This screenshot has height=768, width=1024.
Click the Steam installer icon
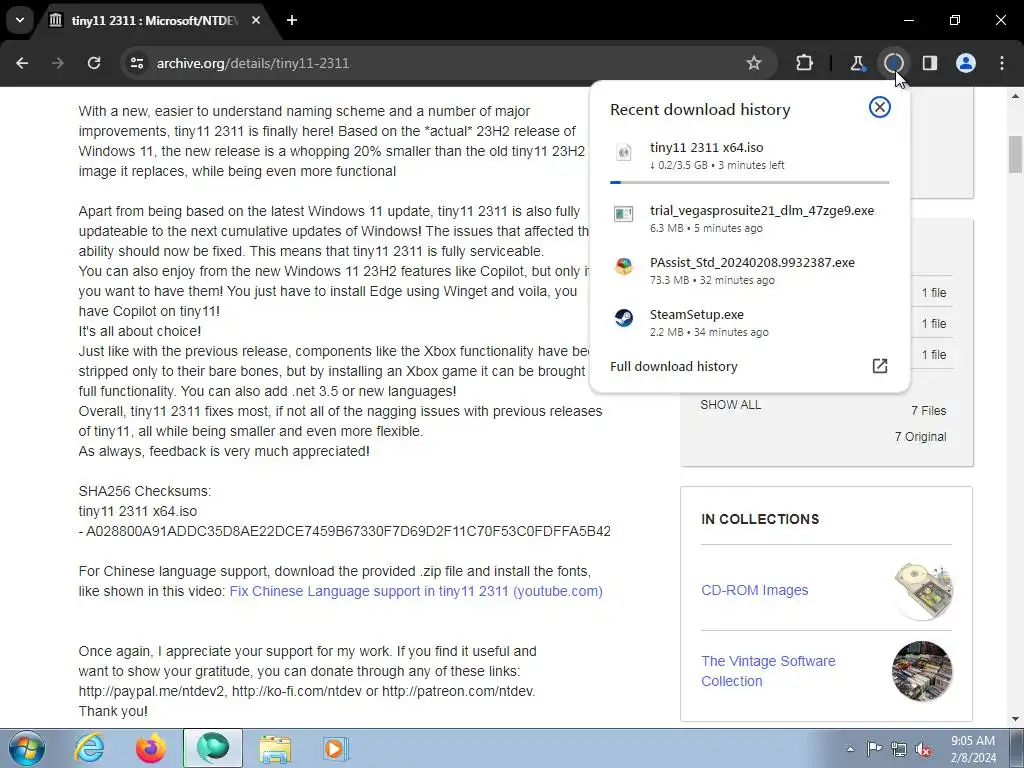(624, 318)
